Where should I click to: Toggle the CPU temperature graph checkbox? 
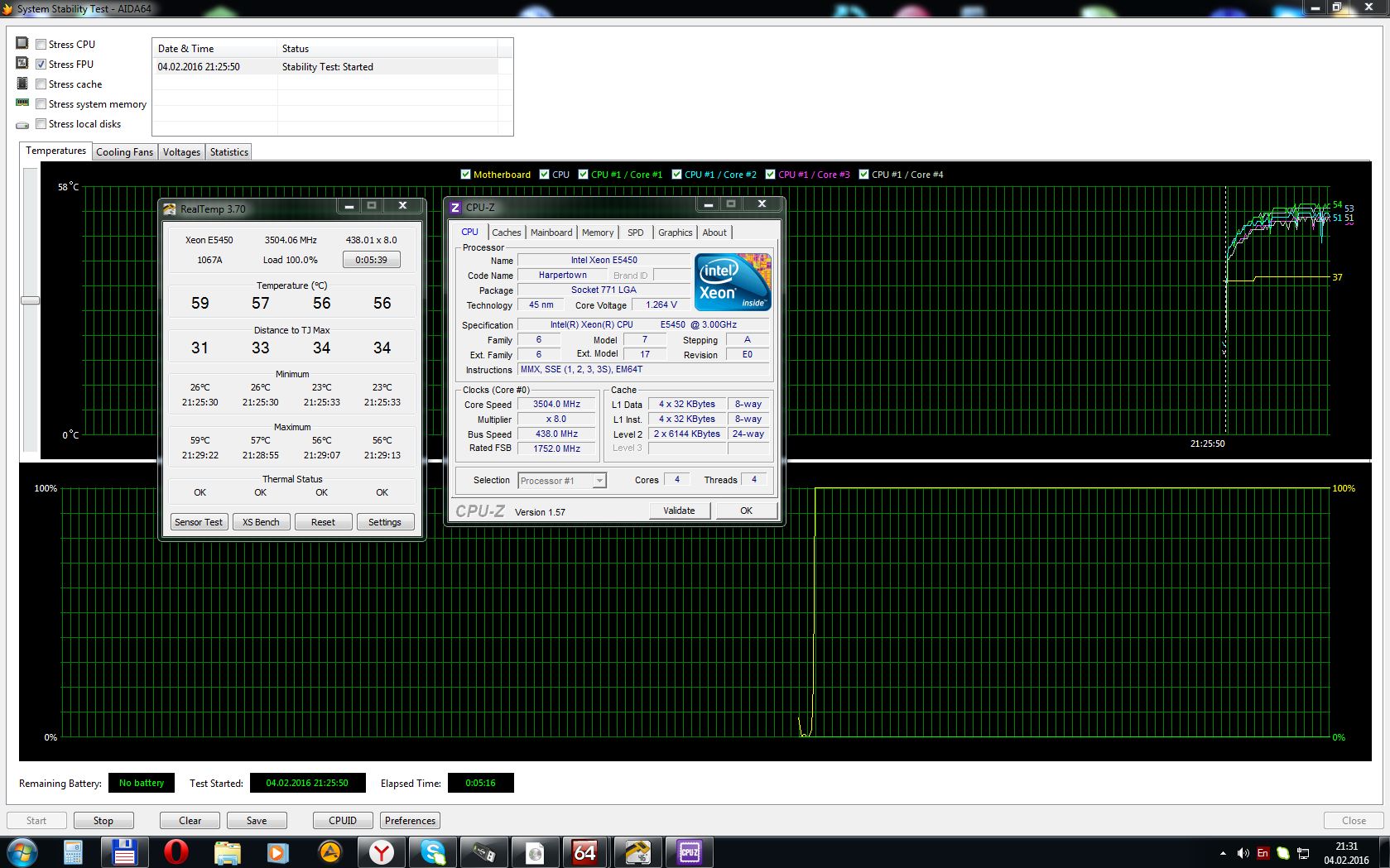[x=544, y=175]
